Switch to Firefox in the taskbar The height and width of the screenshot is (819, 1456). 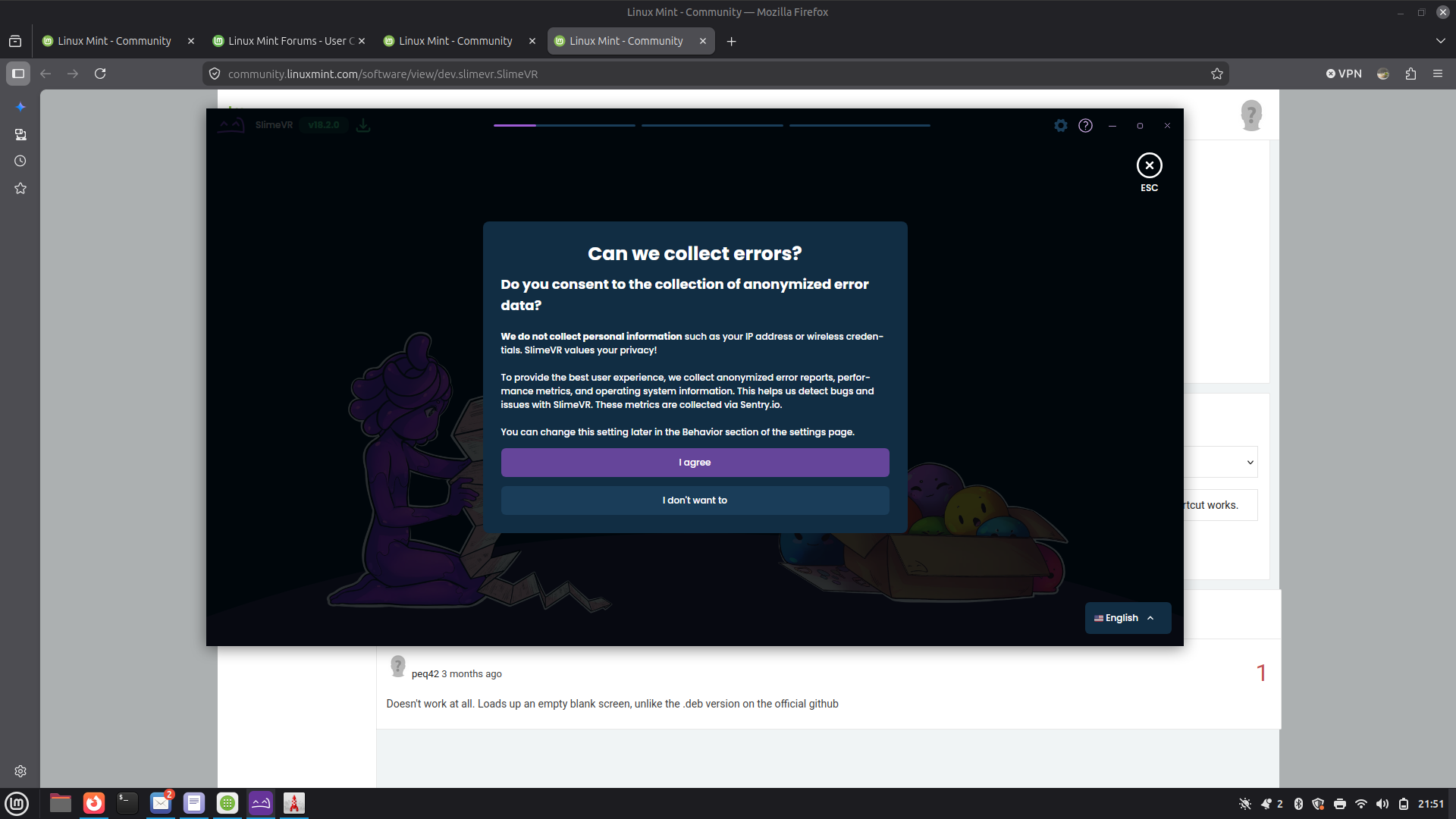[x=94, y=803]
